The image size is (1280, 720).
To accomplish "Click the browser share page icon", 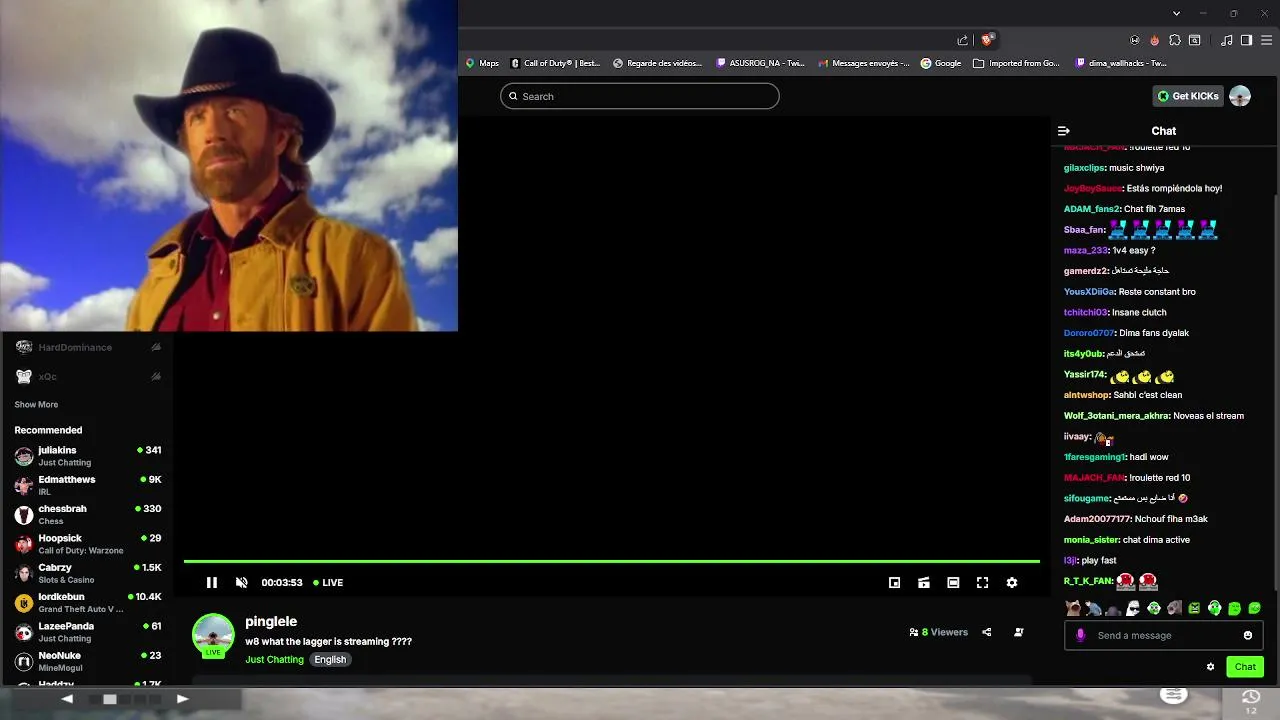I will [x=962, y=40].
